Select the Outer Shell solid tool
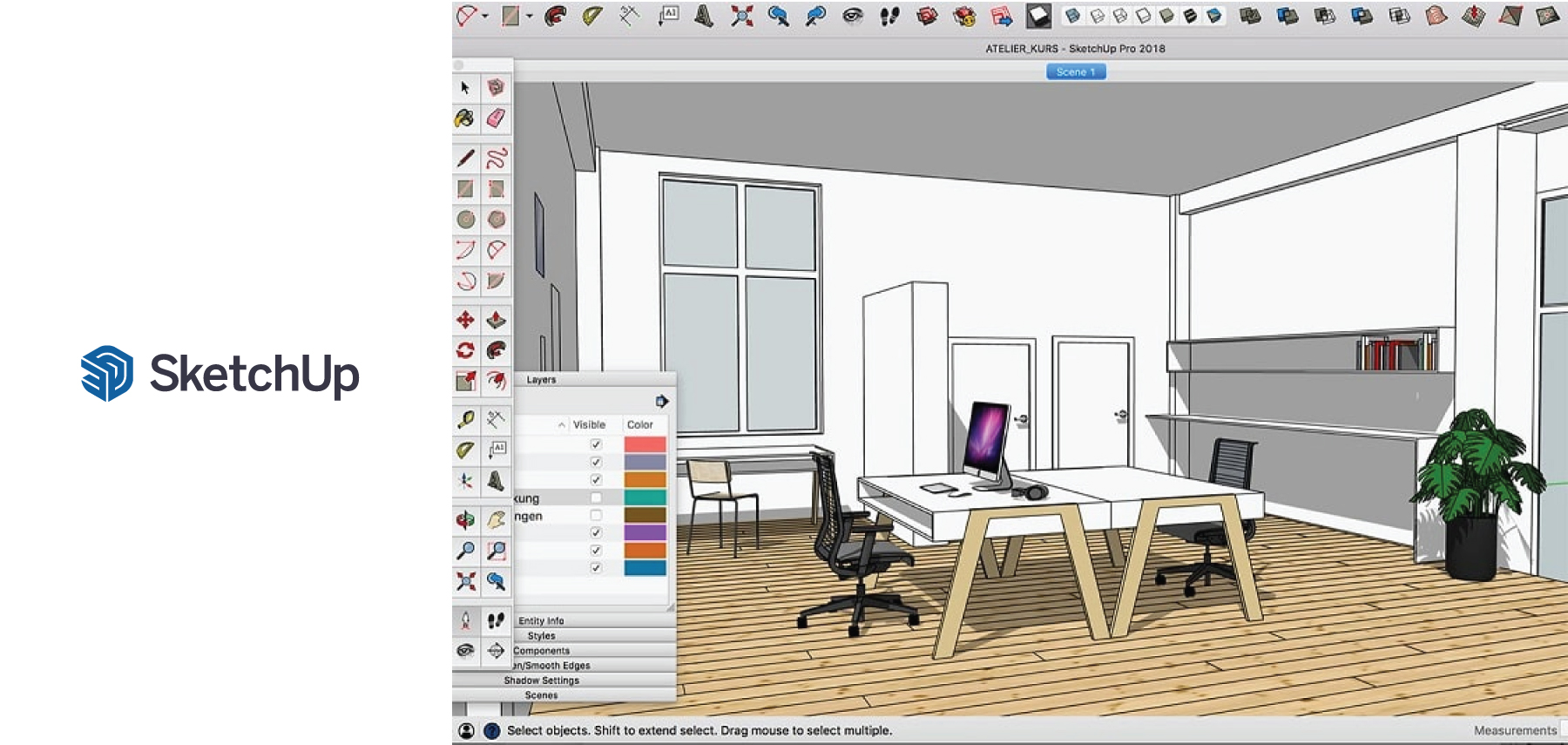The image size is (1568, 745). pyautogui.click(x=1250, y=16)
